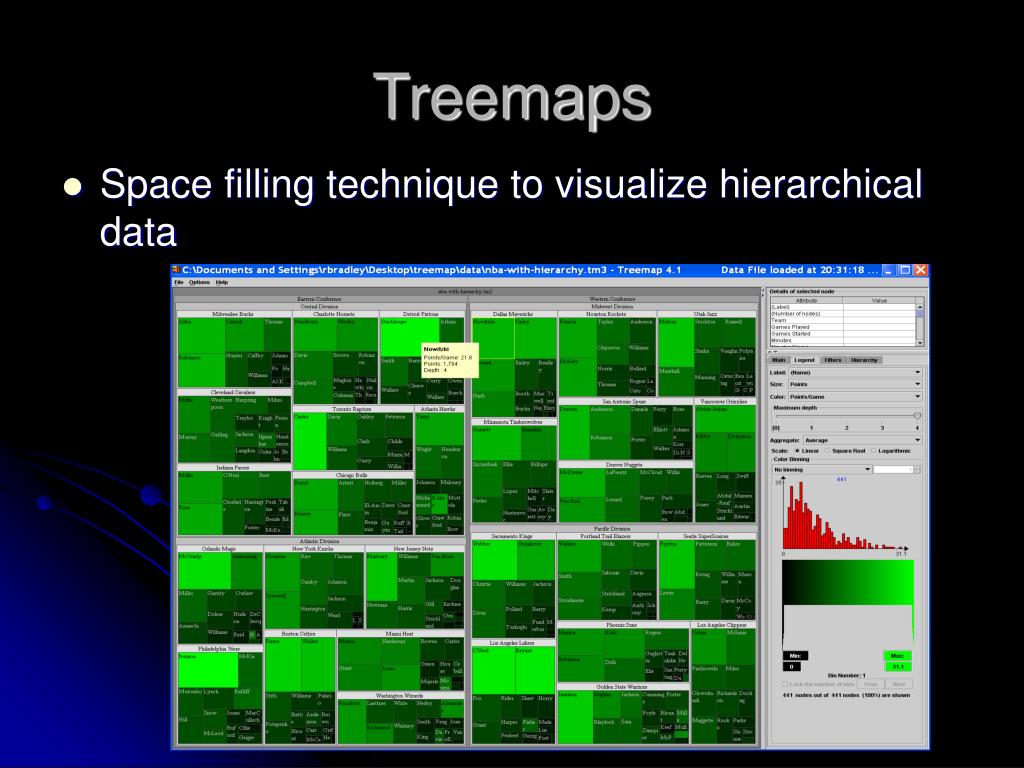This screenshot has height=768, width=1024.
Task: Click the New York Knicks team header
Action: 313,549
